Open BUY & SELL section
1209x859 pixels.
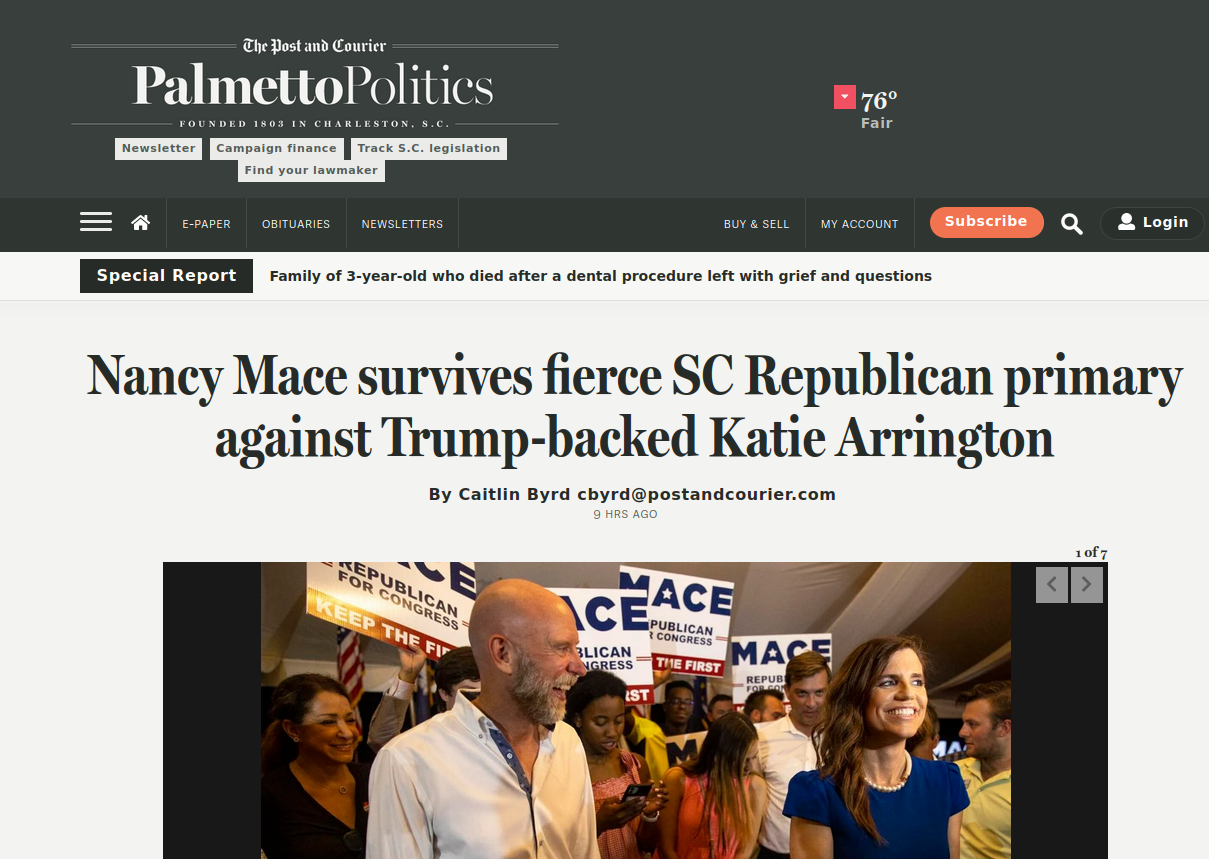point(757,224)
